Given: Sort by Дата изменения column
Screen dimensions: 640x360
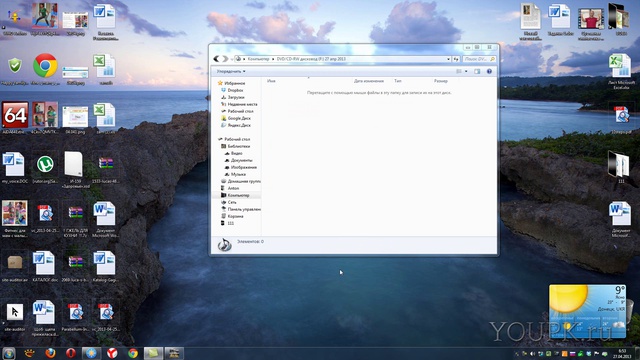Looking at the screenshot, I should [x=369, y=81].
